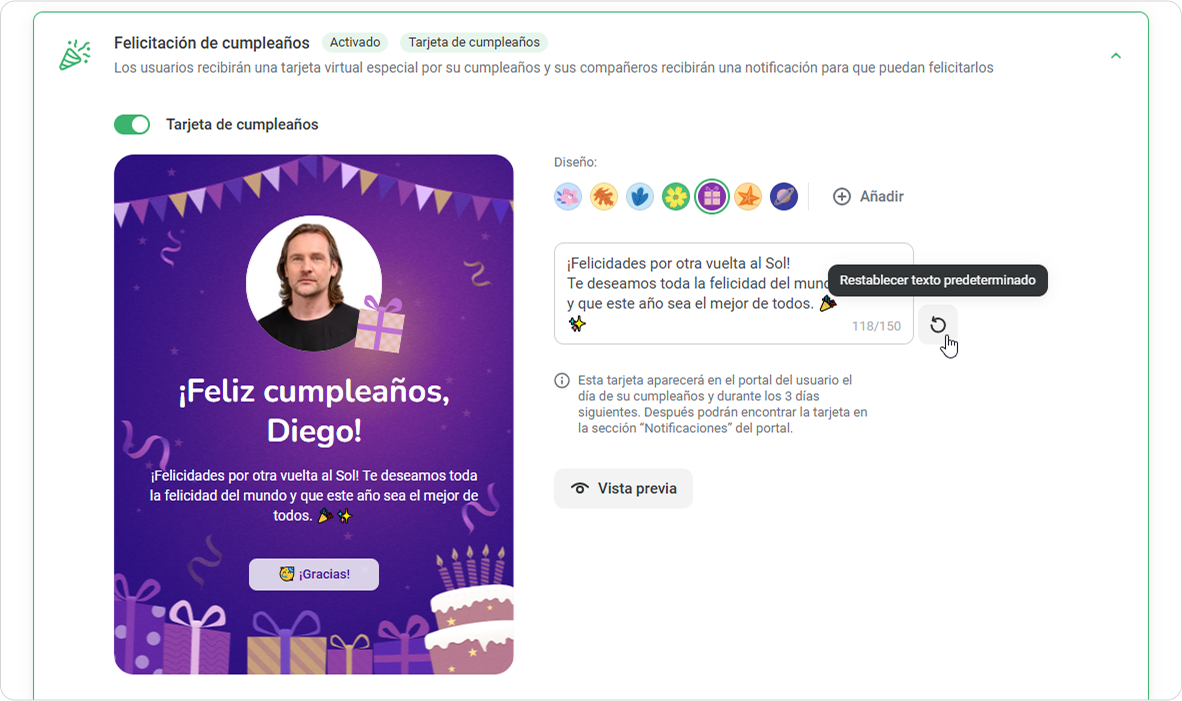
Task: Click the Felicitación de cumpleaños heading
Action: click(212, 43)
